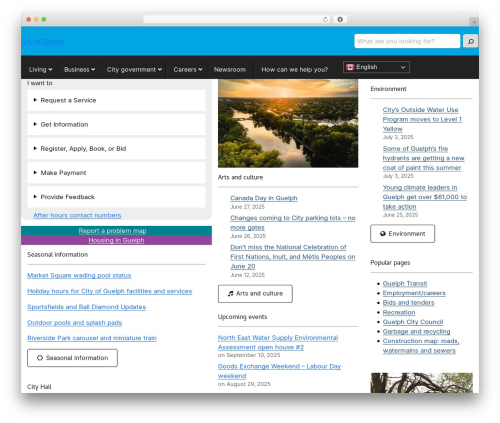Open the Report a problem map banner
This screenshot has height=423, width=500.
[x=116, y=231]
